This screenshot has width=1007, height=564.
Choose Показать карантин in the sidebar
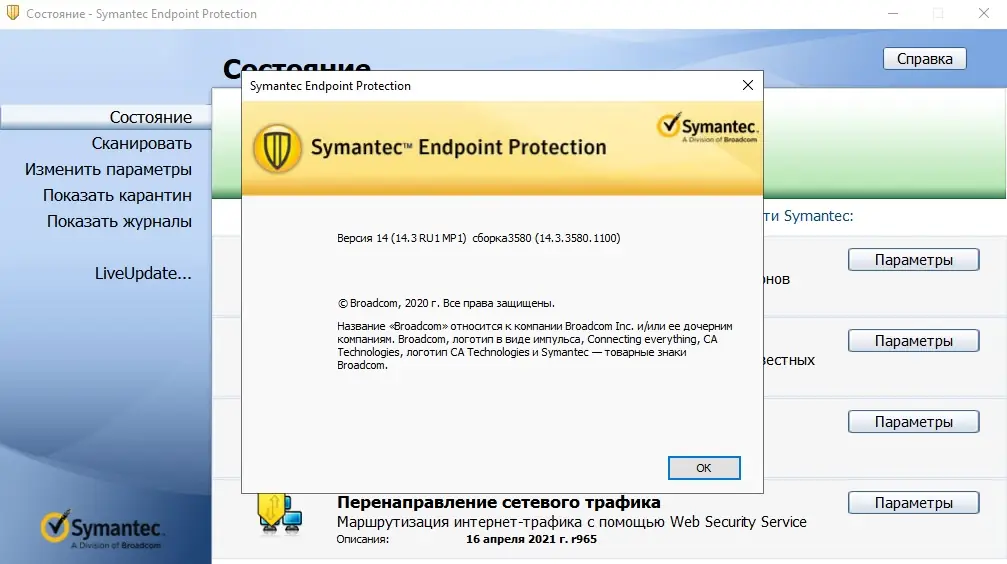[117, 195]
